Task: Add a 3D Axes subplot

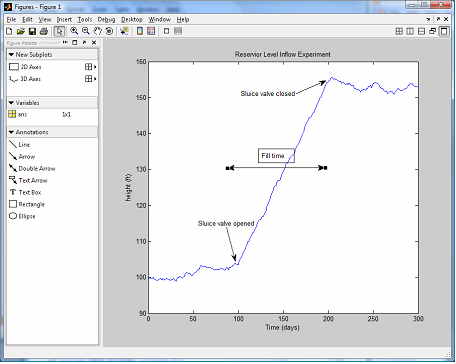Action: pyautogui.click(x=25, y=79)
